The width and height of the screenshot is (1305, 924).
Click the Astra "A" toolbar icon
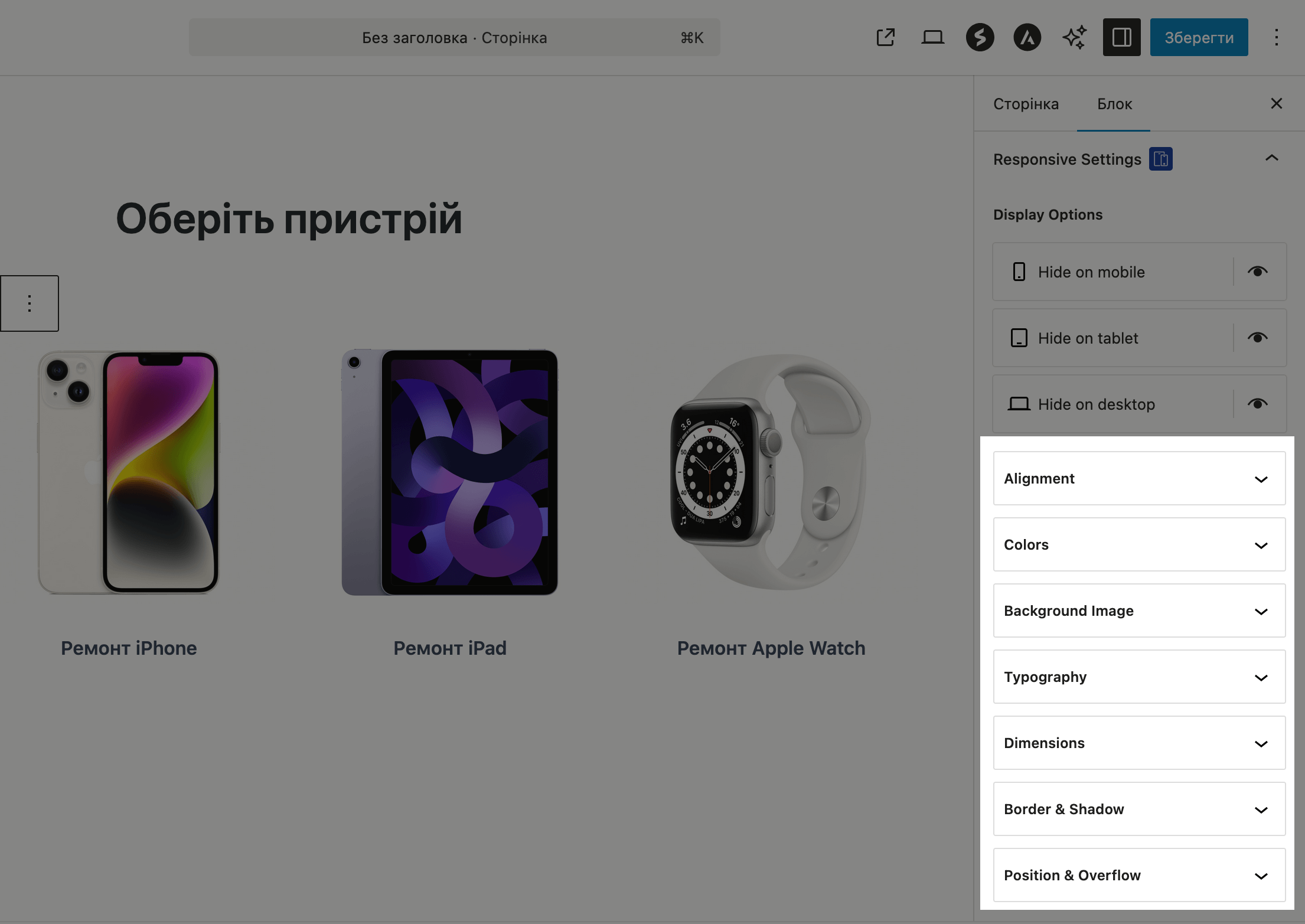(x=1027, y=37)
